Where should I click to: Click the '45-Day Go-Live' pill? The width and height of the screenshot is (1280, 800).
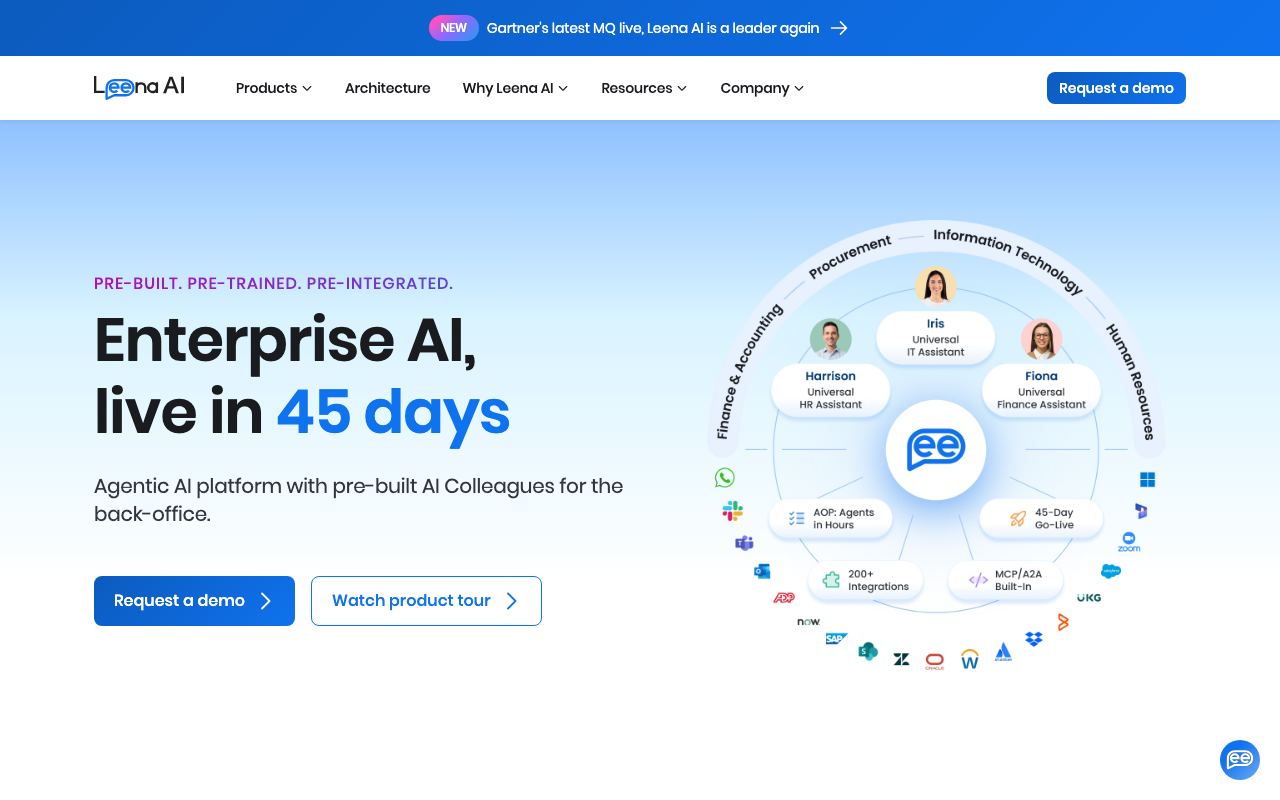tap(1041, 518)
